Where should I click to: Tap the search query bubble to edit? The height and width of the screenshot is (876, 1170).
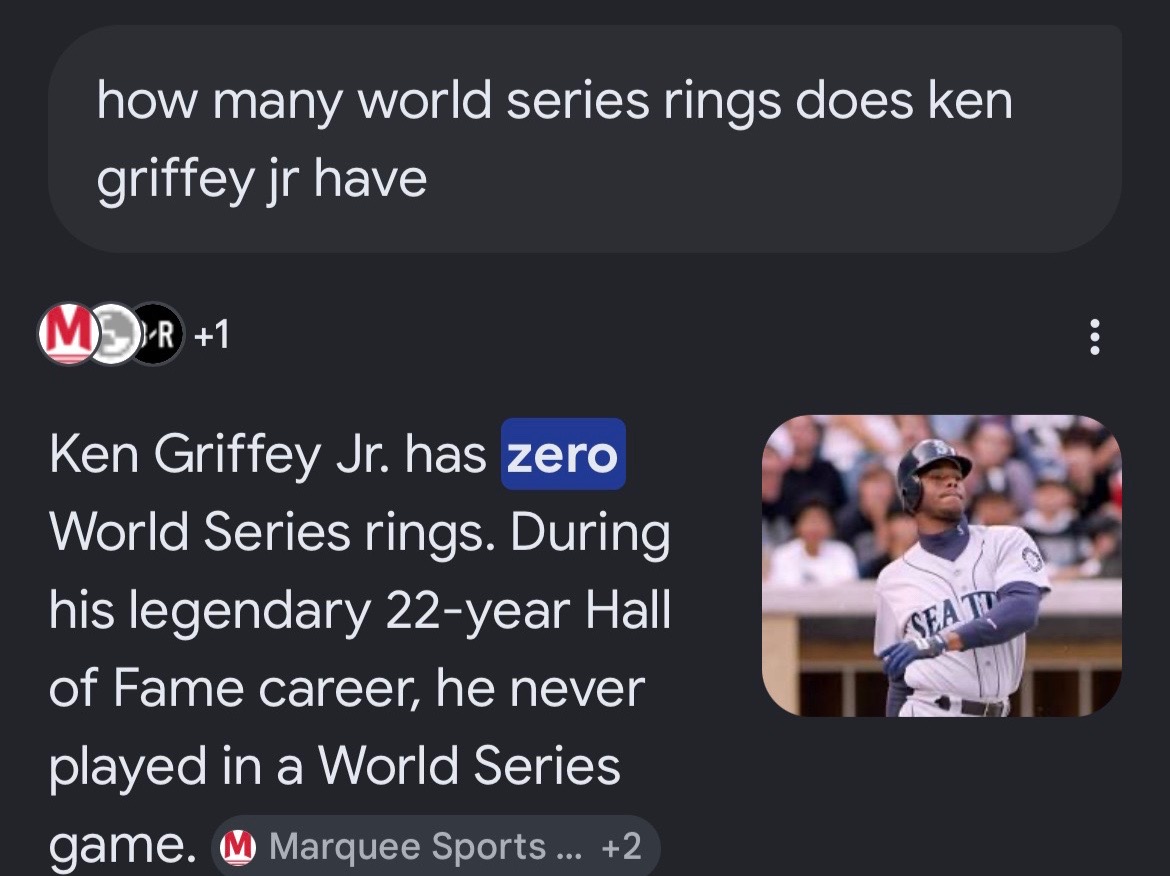585,139
